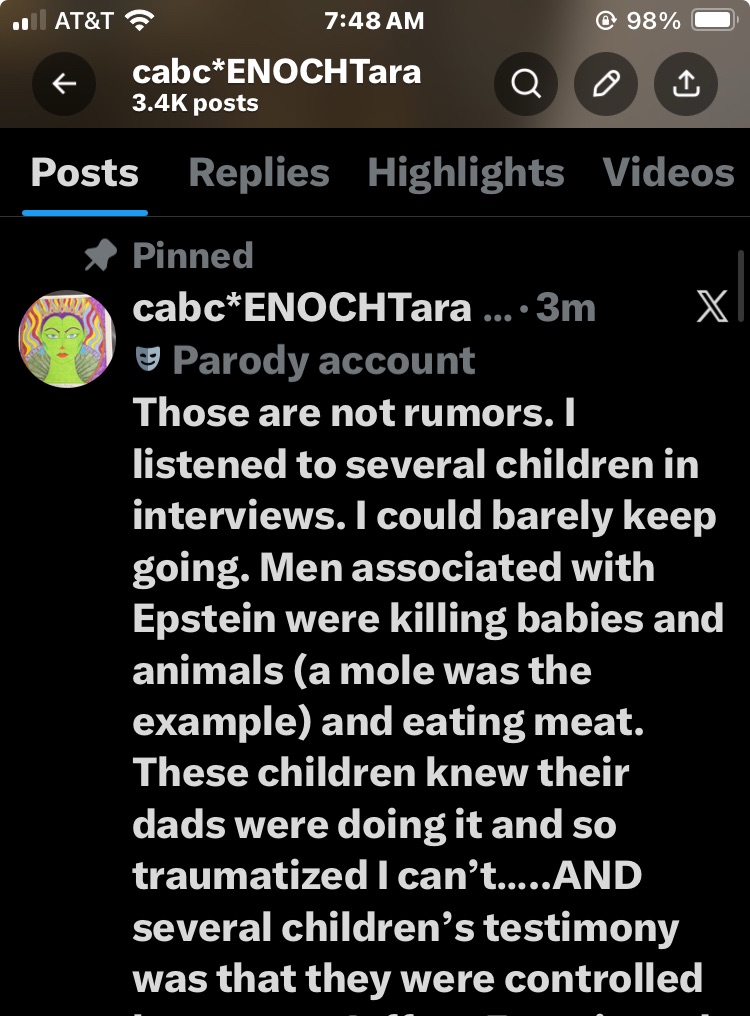Switch to the Replies tab
Image resolution: width=750 pixels, height=1016 pixels.
click(258, 174)
